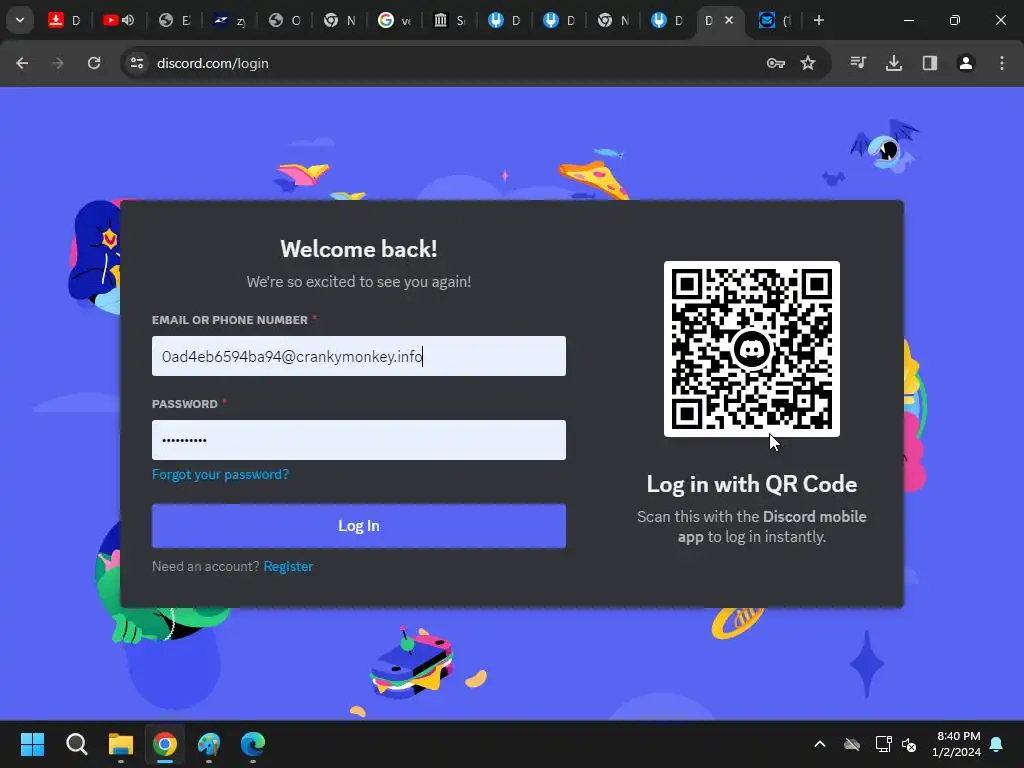Image resolution: width=1024 pixels, height=768 pixels.
Task: Switch to the tab with bank building icon
Action: (449, 20)
